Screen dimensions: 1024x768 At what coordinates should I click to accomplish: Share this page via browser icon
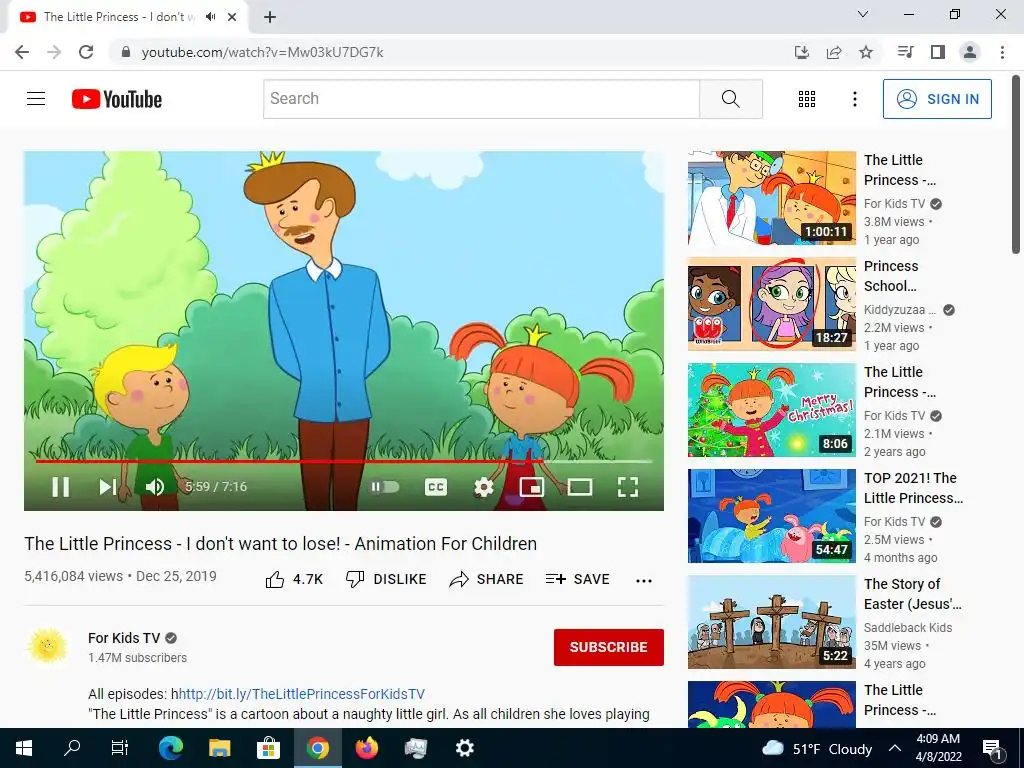834,52
